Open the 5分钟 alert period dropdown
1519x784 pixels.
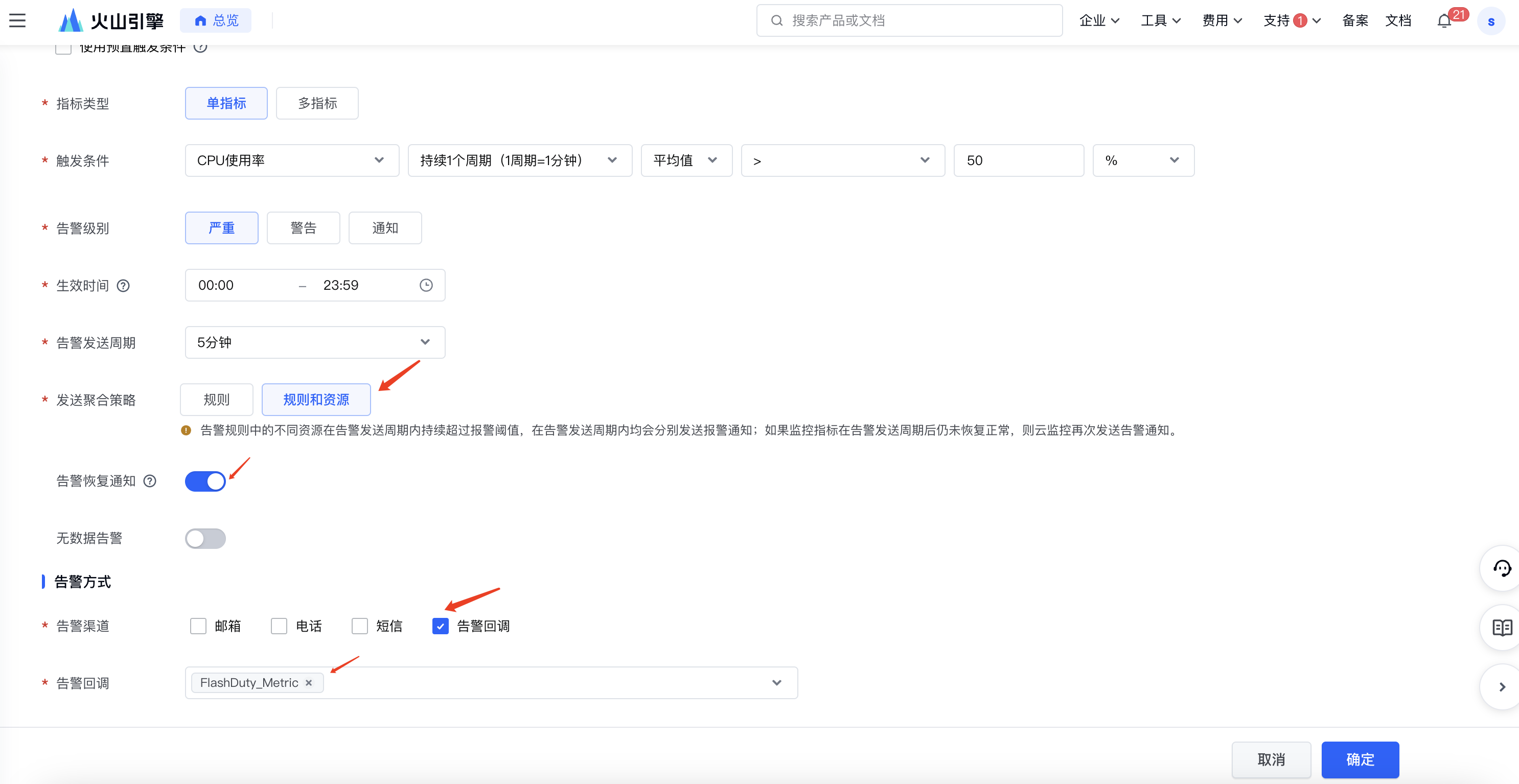click(x=315, y=342)
